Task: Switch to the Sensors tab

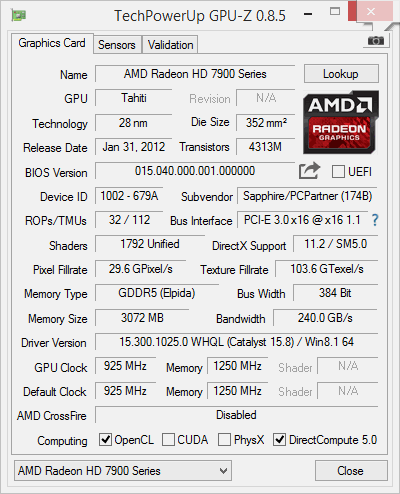Action: [x=117, y=45]
